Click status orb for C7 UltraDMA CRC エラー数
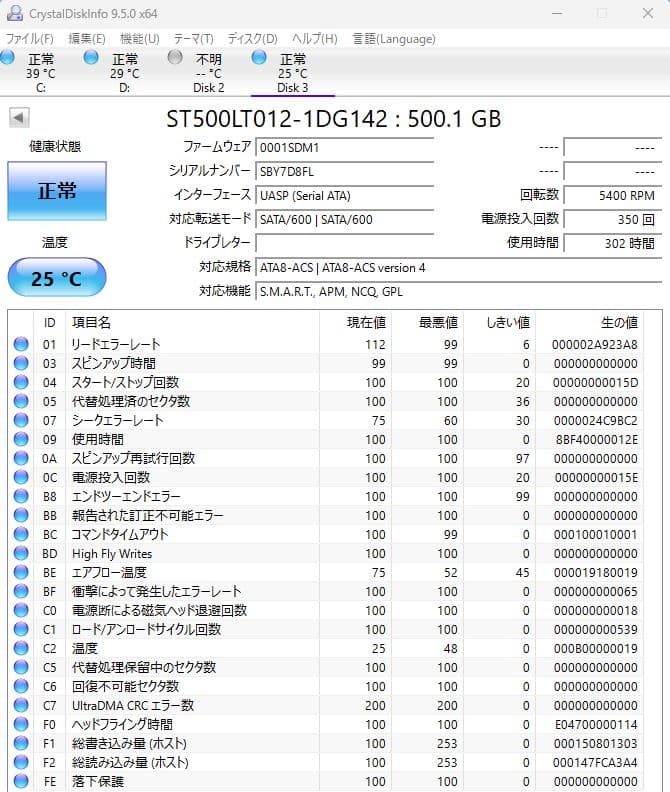The image size is (670, 792). tap(21, 705)
